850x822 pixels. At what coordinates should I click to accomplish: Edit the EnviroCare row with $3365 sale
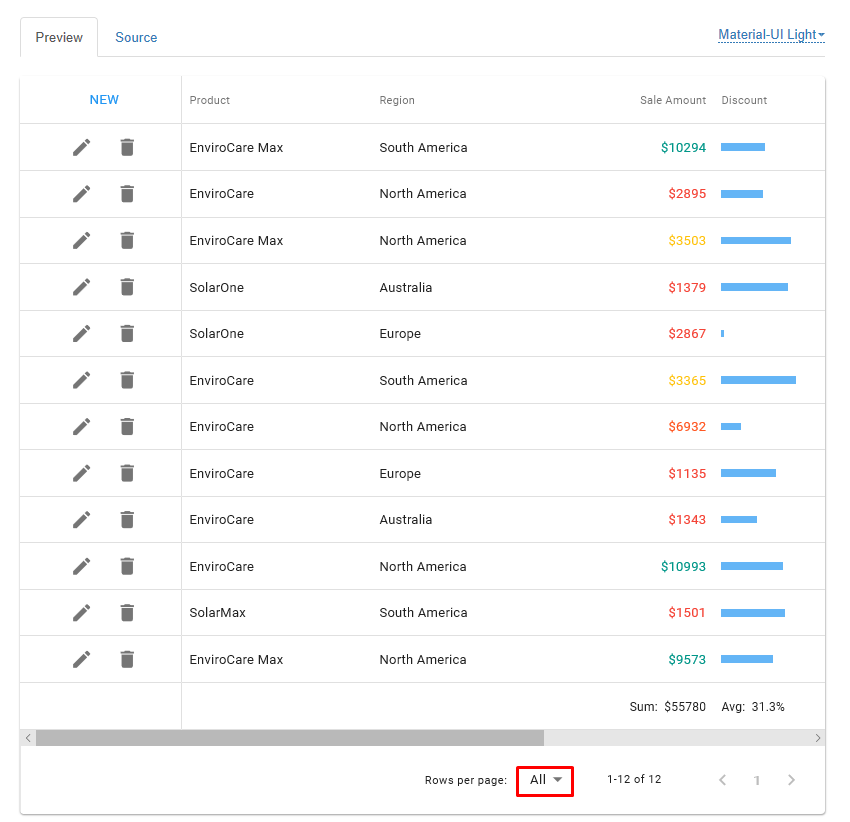point(81,380)
